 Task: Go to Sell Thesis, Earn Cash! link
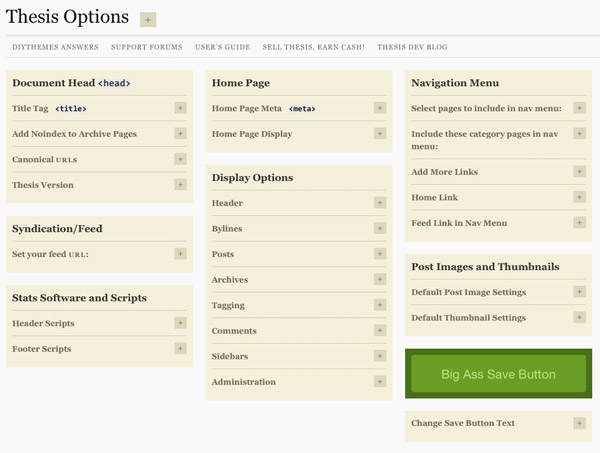(313, 47)
